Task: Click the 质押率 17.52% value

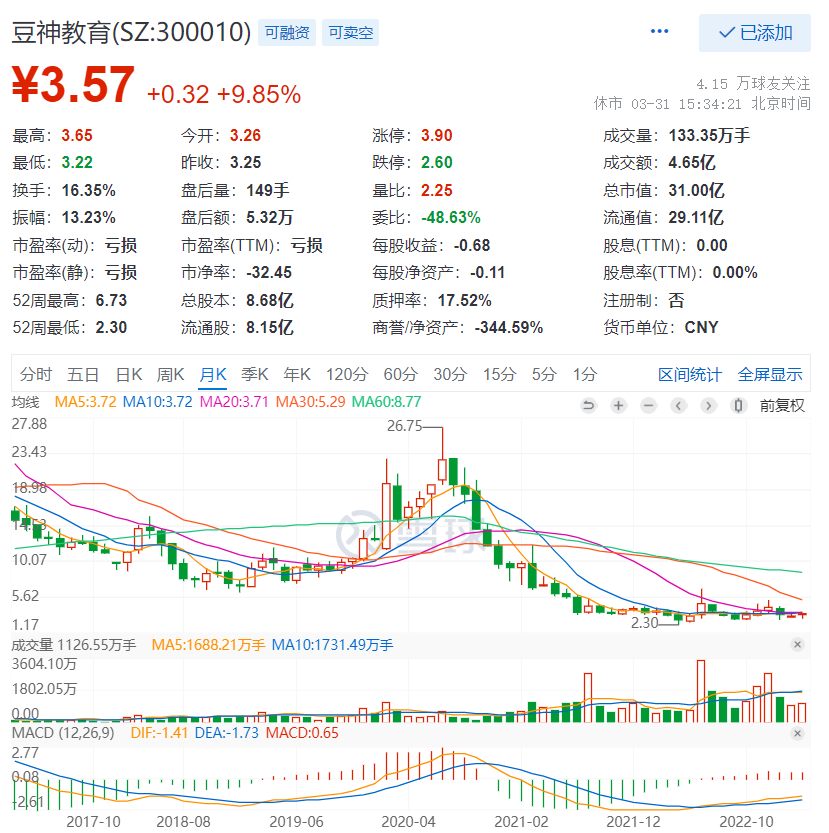Action: (x=465, y=301)
